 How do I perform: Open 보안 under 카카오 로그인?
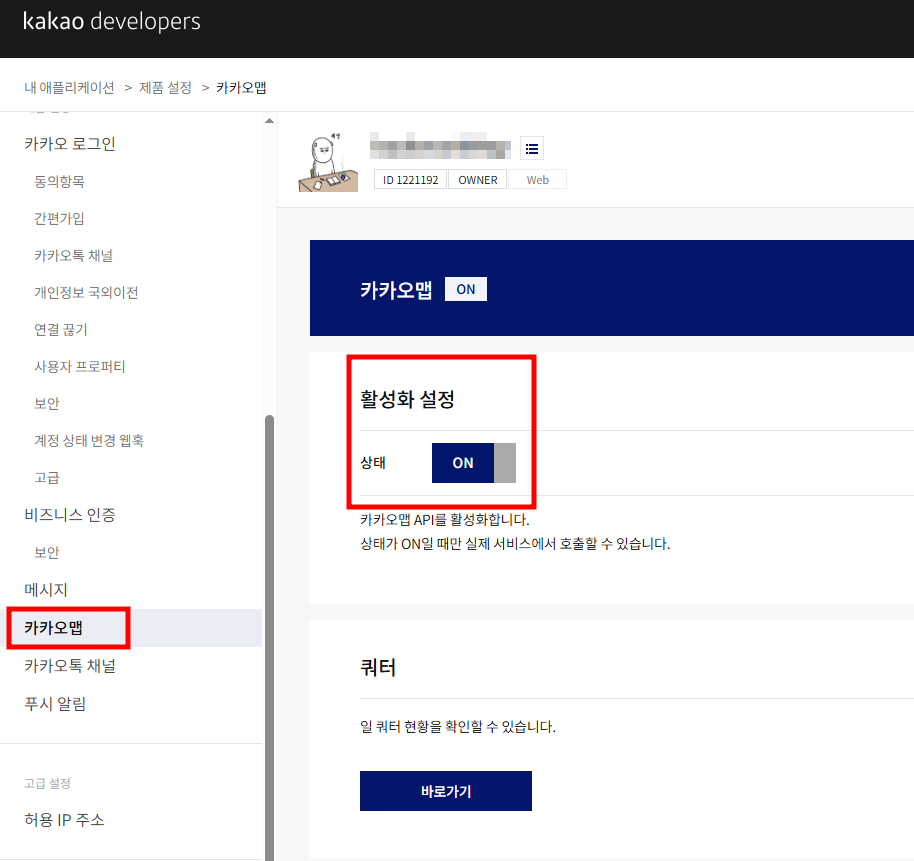[47, 403]
